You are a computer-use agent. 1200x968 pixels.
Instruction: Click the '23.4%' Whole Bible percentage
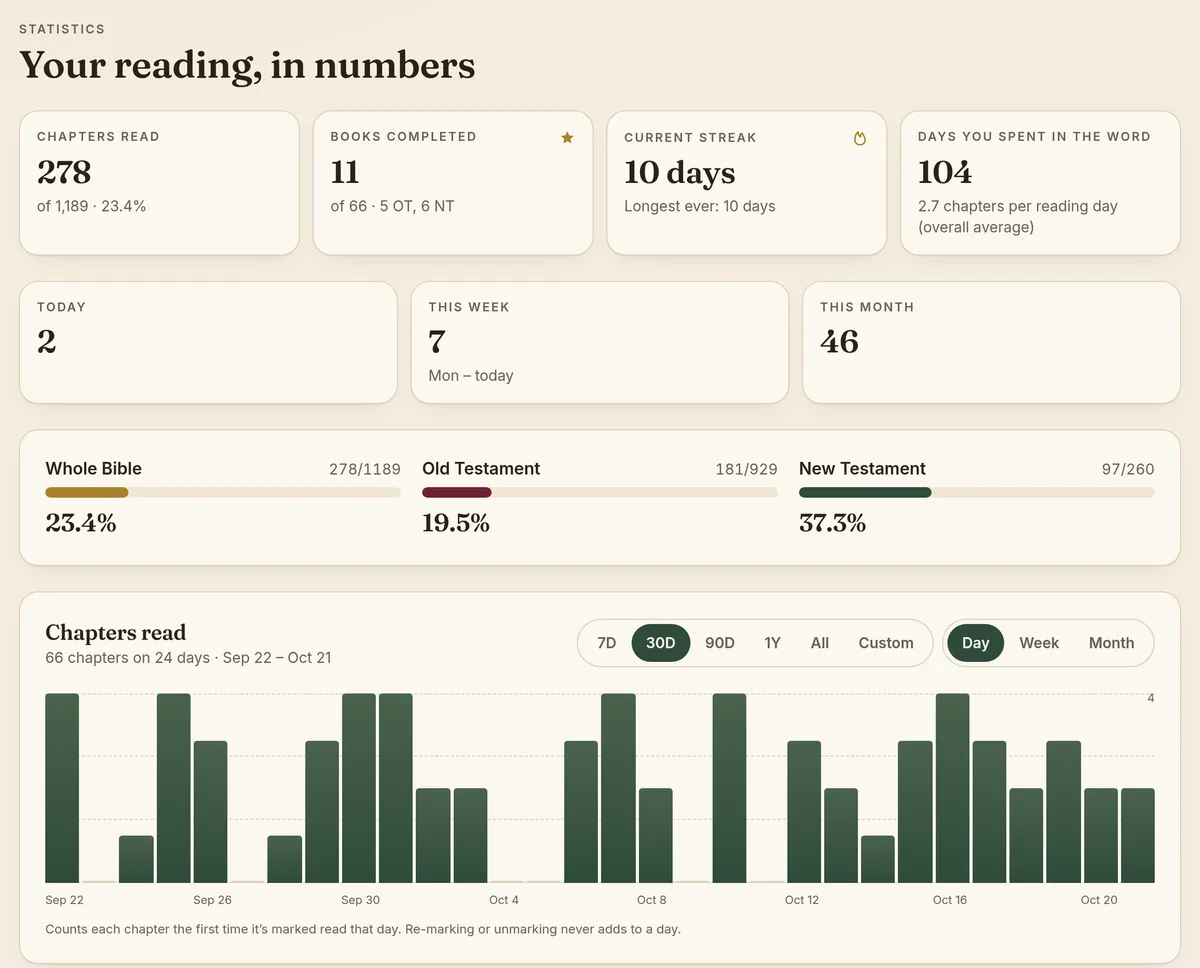(81, 523)
